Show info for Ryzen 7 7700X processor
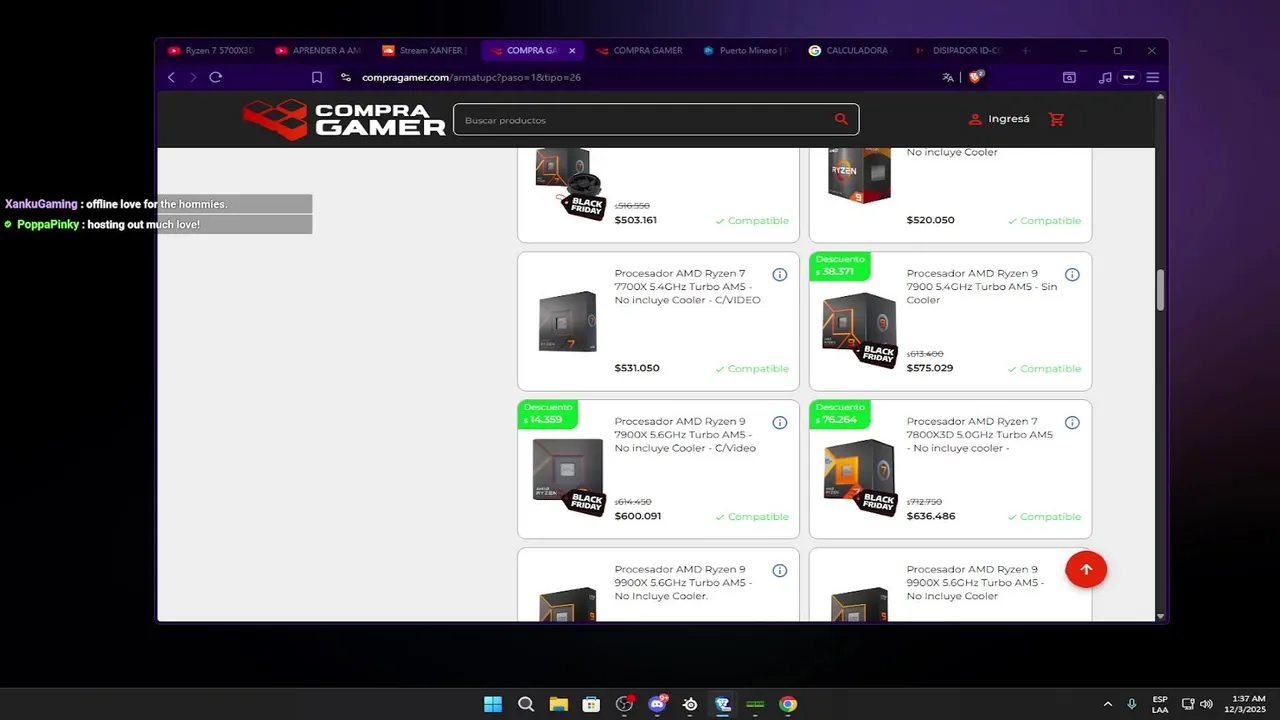 (x=780, y=275)
